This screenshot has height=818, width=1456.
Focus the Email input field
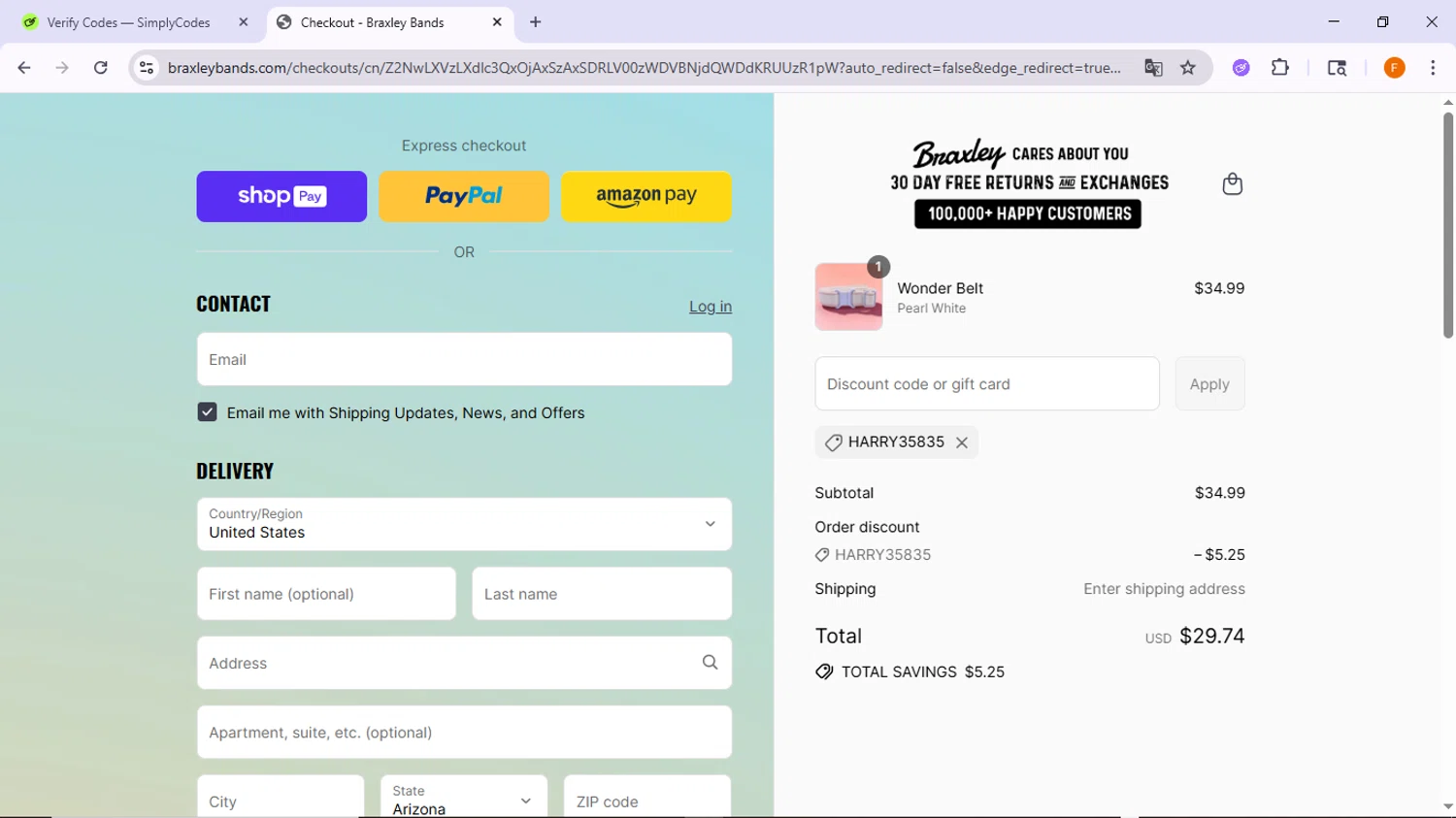[464, 359]
